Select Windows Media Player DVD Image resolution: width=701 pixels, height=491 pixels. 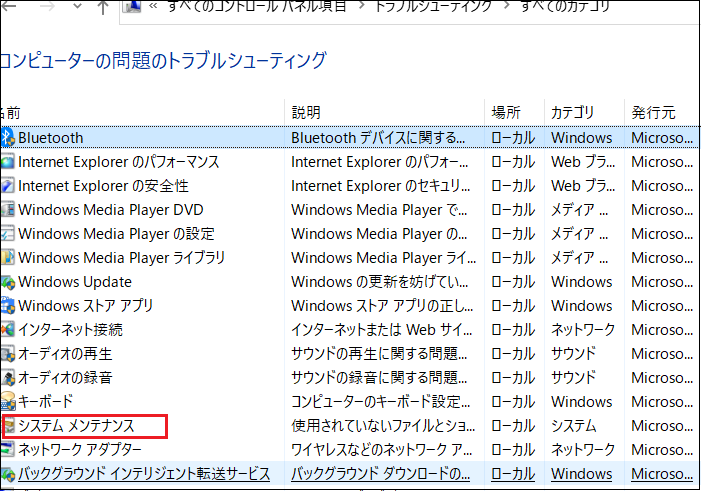click(110, 210)
